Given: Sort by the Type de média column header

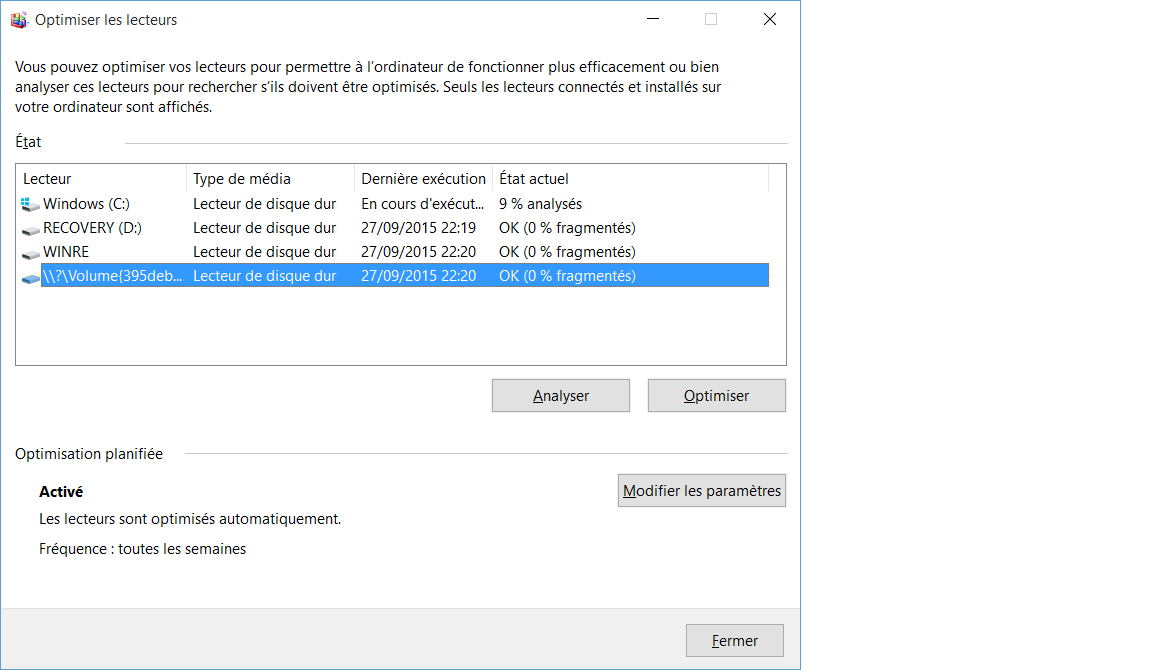Looking at the screenshot, I should pos(270,179).
